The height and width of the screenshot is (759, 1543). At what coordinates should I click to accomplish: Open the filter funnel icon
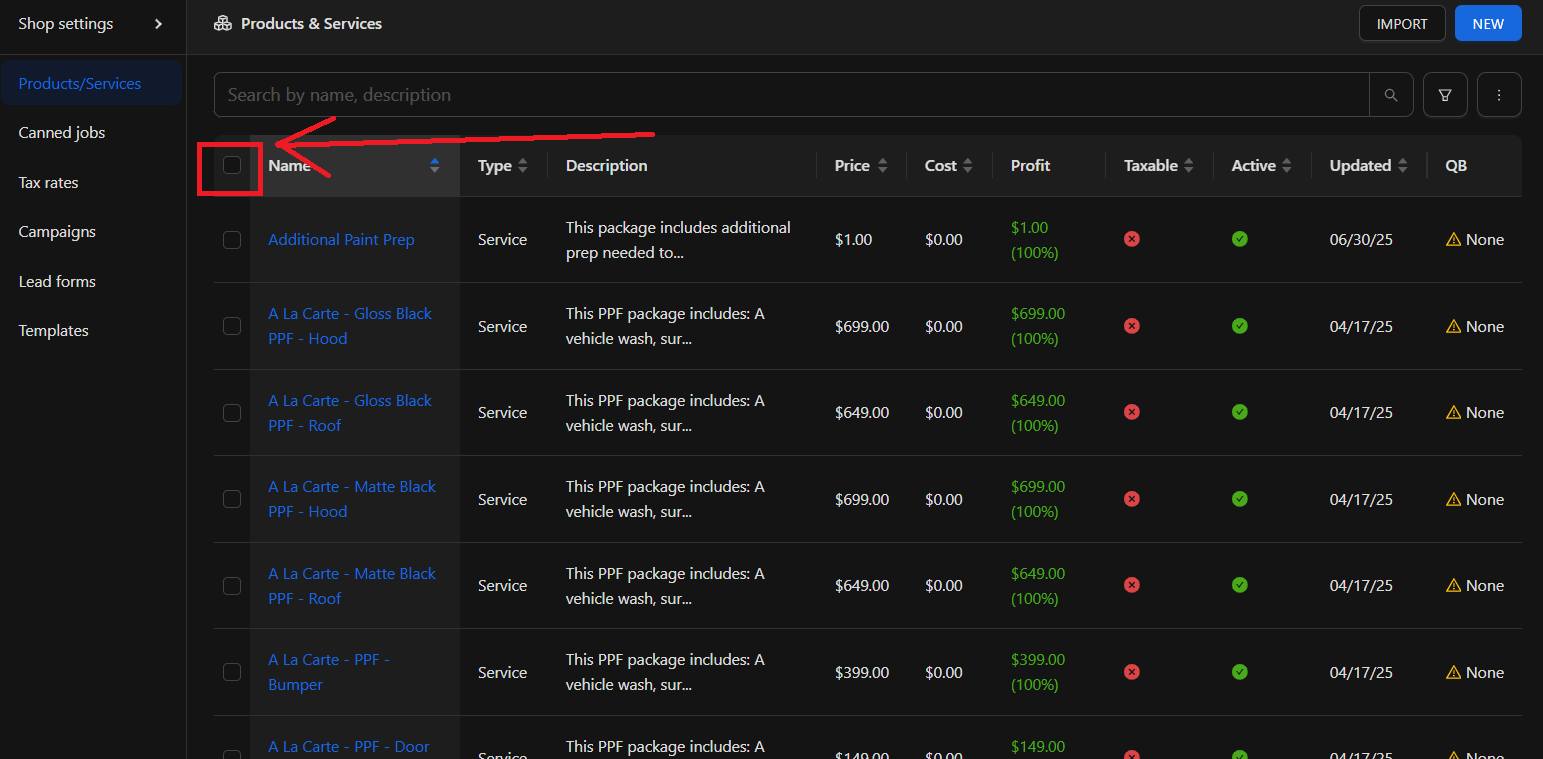click(x=1445, y=95)
